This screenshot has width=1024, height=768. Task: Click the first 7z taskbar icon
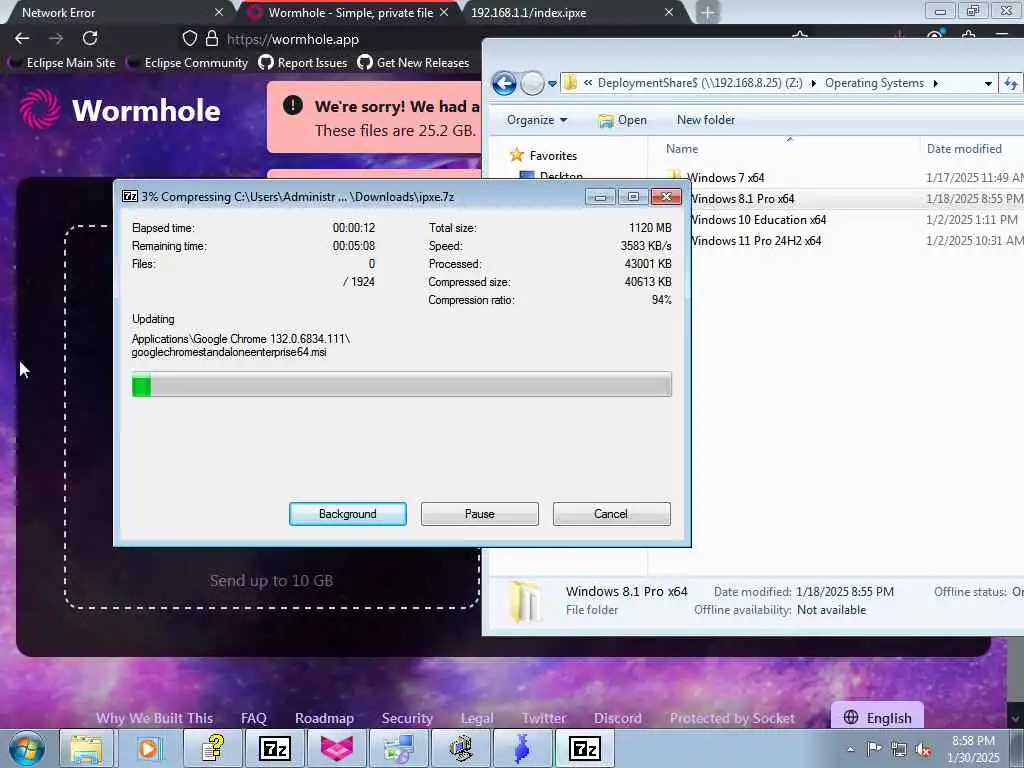[274, 748]
